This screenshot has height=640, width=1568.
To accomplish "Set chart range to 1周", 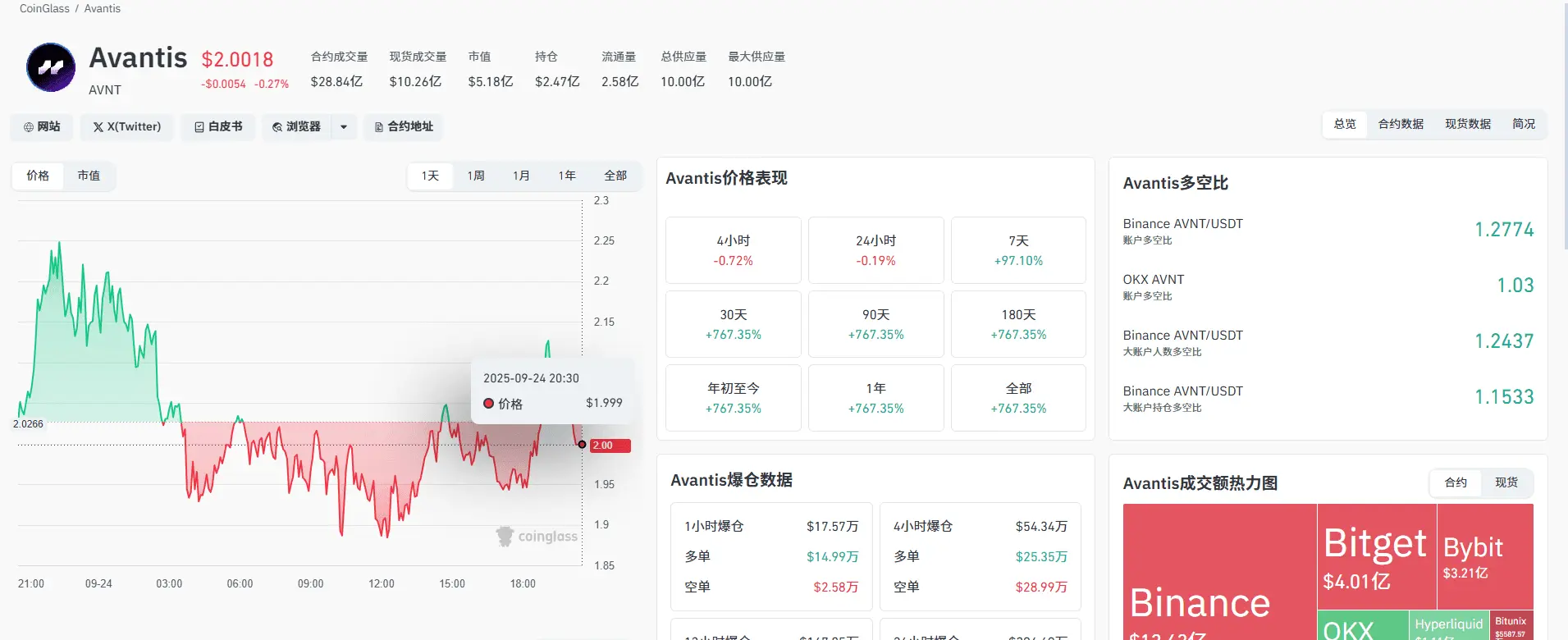I will (476, 176).
